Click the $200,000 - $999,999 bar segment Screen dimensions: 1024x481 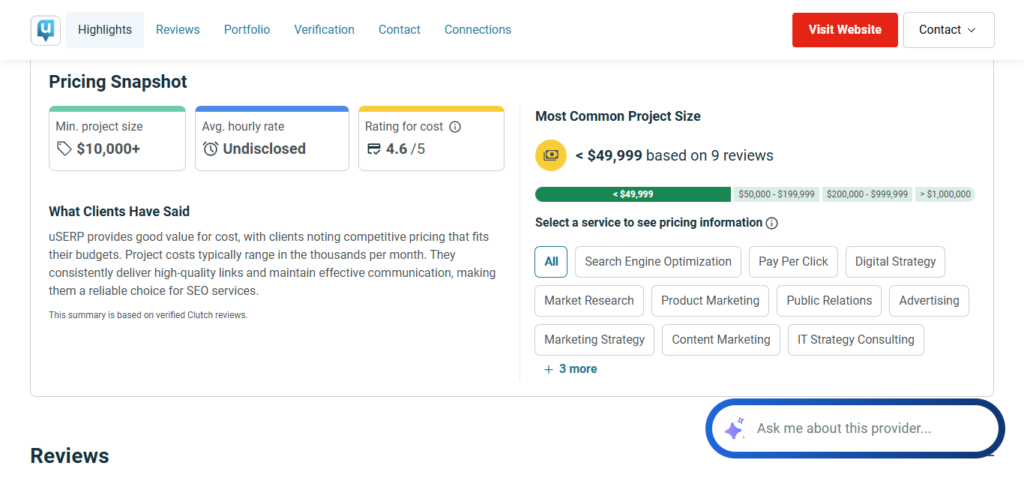click(867, 194)
